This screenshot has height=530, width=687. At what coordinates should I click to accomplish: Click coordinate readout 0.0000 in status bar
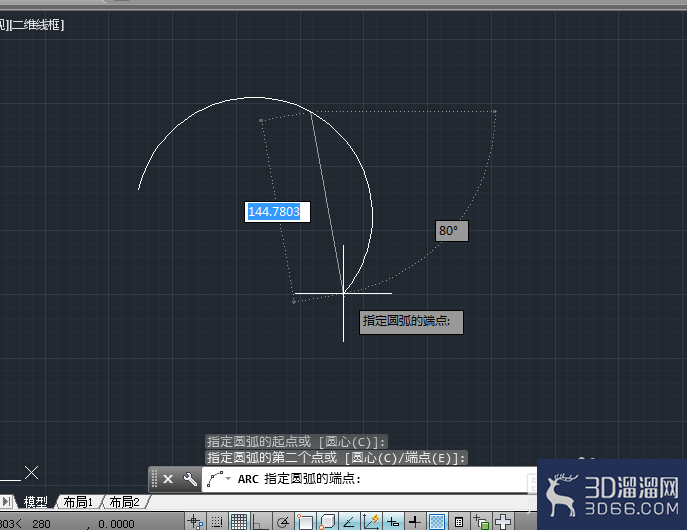pos(116,524)
